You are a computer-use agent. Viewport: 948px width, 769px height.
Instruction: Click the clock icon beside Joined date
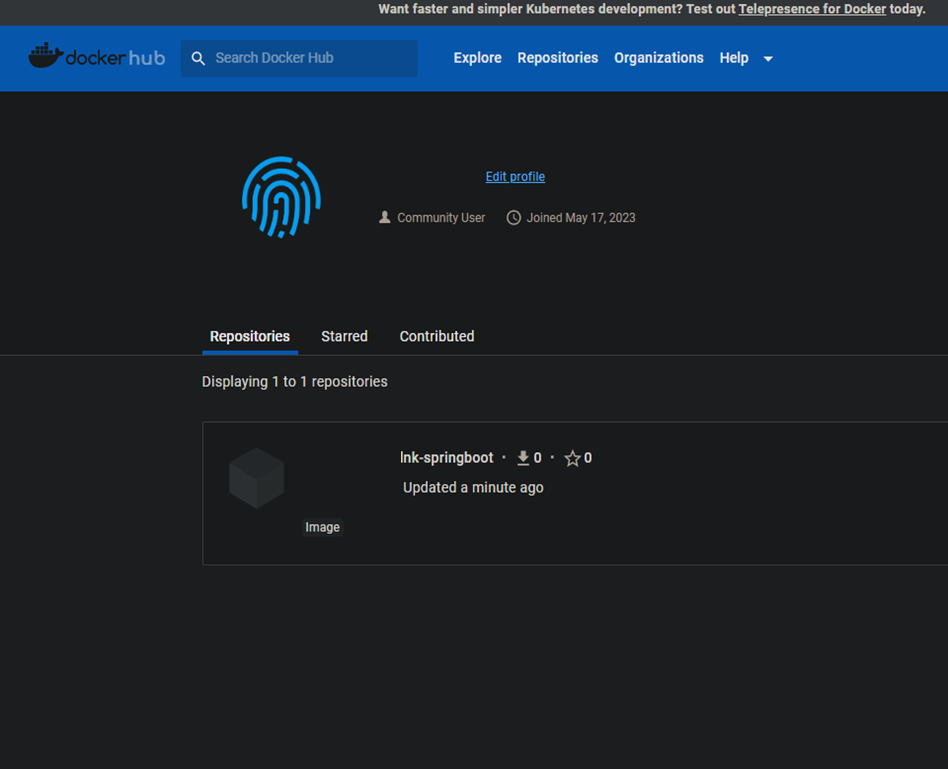pyautogui.click(x=513, y=218)
